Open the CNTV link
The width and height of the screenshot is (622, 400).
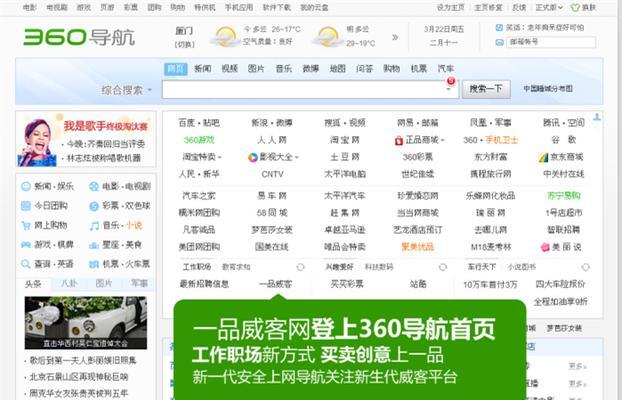tap(273, 174)
